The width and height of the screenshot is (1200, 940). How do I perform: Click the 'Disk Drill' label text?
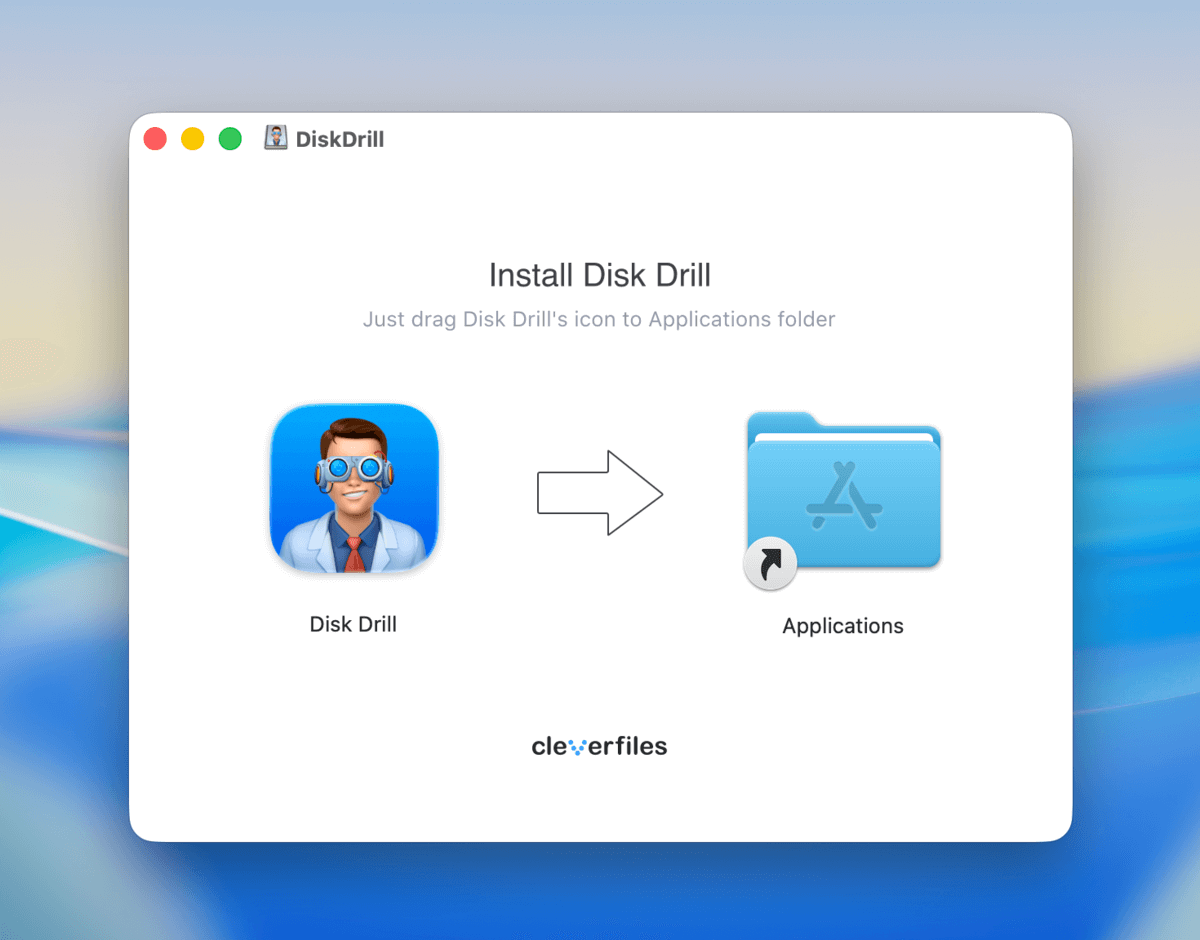click(353, 624)
